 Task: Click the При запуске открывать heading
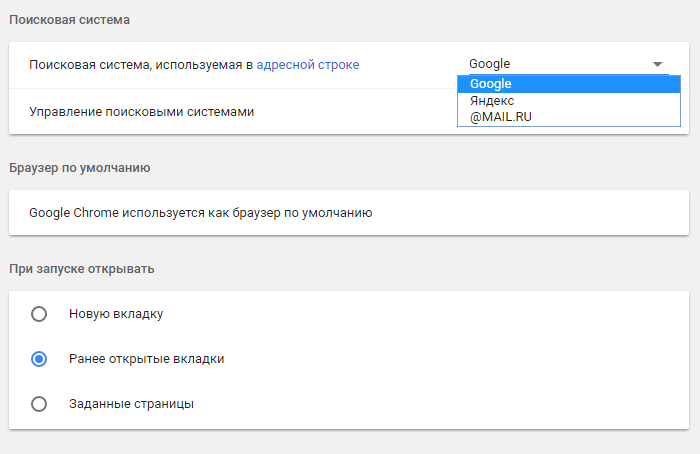coord(82,269)
